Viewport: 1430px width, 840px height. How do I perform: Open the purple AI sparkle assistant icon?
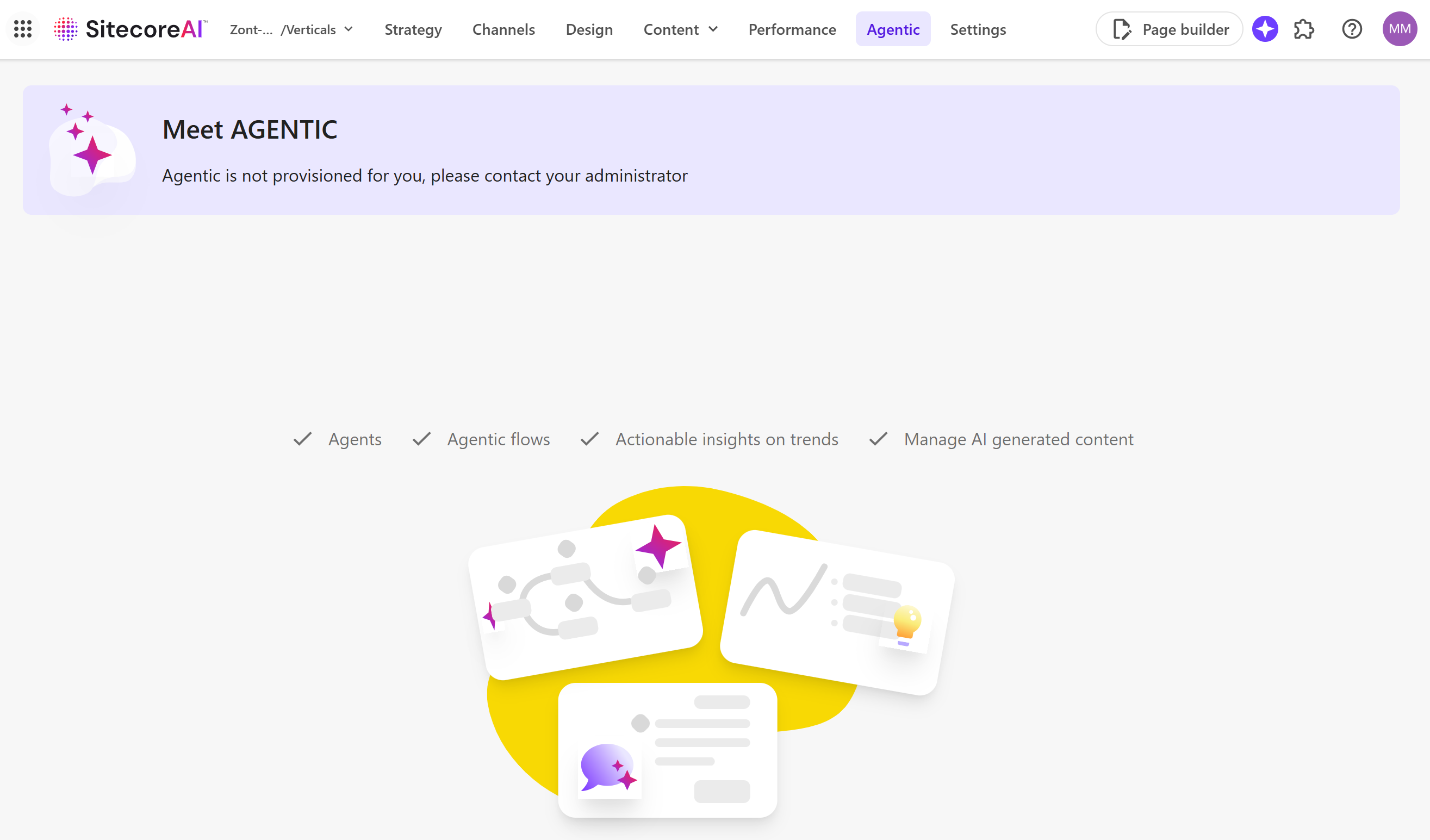pos(1265,29)
